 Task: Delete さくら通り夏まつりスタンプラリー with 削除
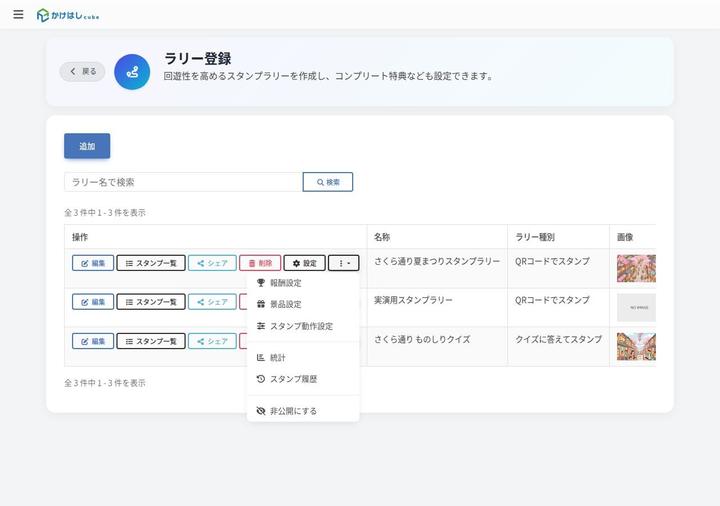click(260, 263)
